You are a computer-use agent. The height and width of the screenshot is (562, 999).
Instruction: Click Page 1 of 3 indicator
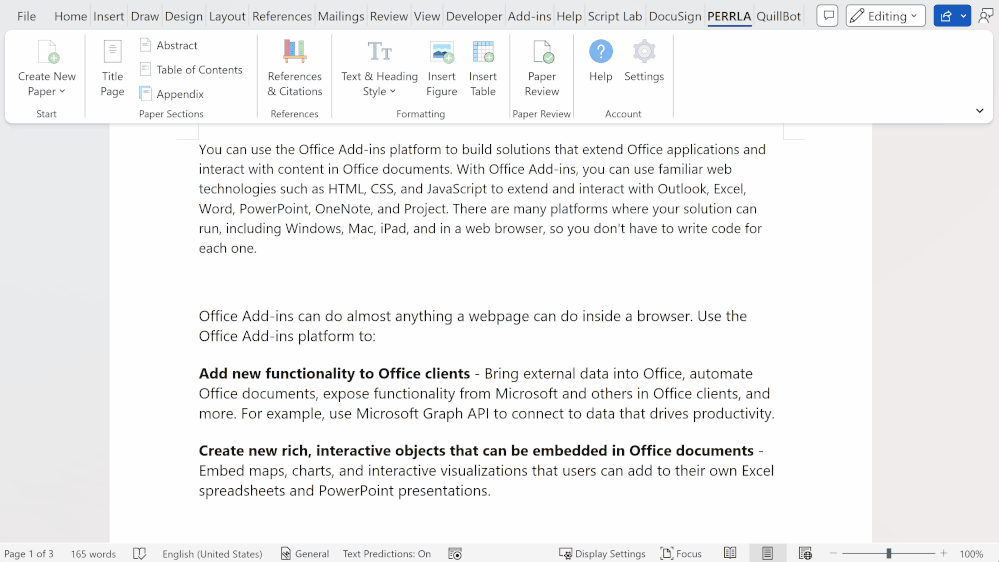(x=29, y=554)
